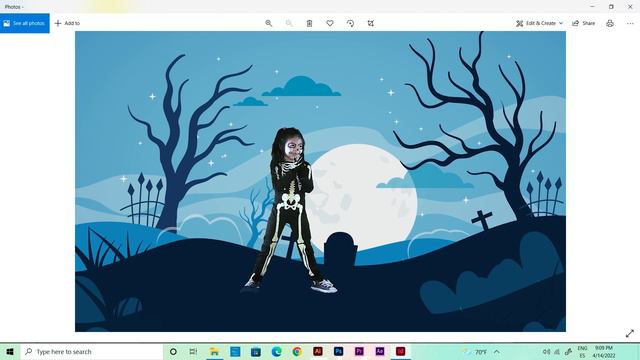The image size is (640, 360).
Task: Click the greyed zoom out icon
Action: point(289,23)
